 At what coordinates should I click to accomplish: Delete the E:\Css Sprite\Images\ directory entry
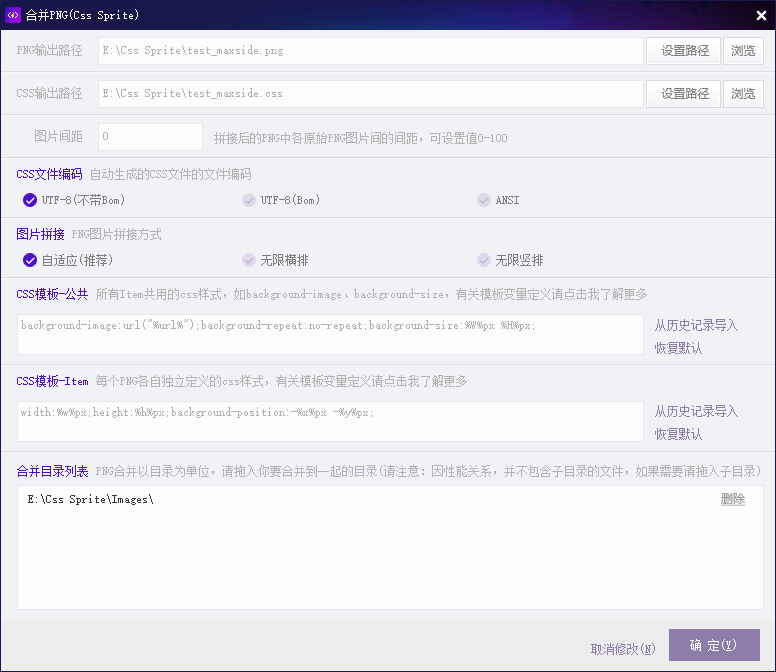pos(733,499)
